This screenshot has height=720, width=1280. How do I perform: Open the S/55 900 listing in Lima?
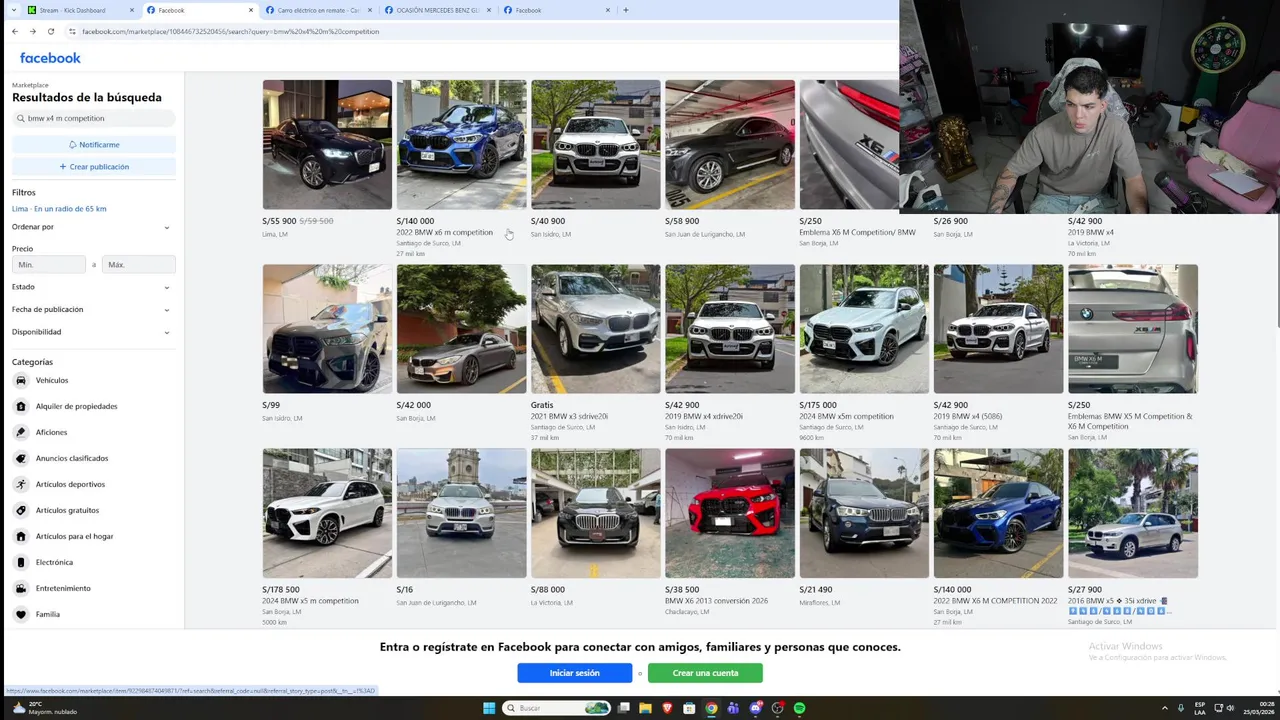coord(327,158)
